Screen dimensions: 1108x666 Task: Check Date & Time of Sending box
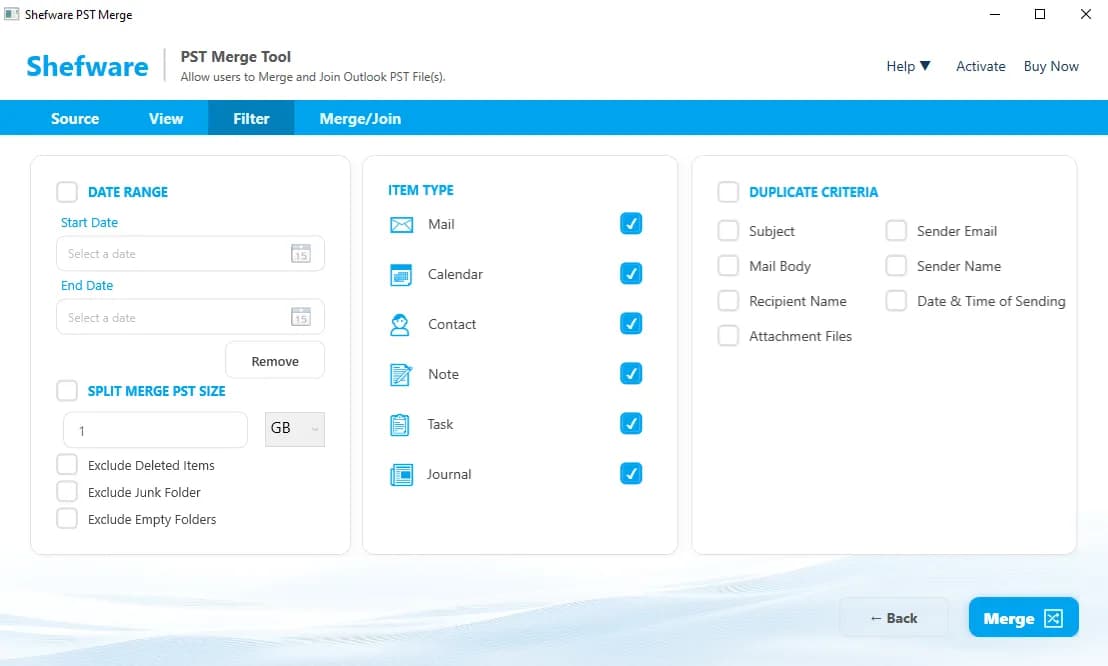coord(896,300)
